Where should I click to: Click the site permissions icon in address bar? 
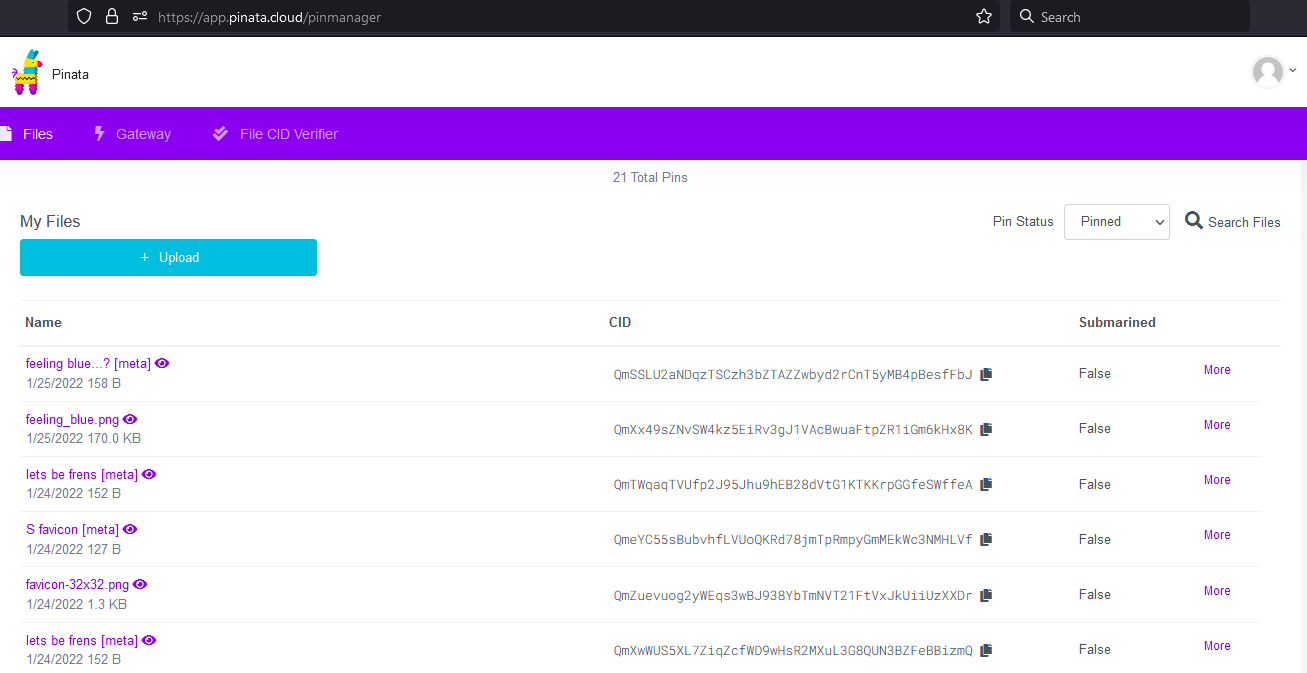(x=139, y=16)
